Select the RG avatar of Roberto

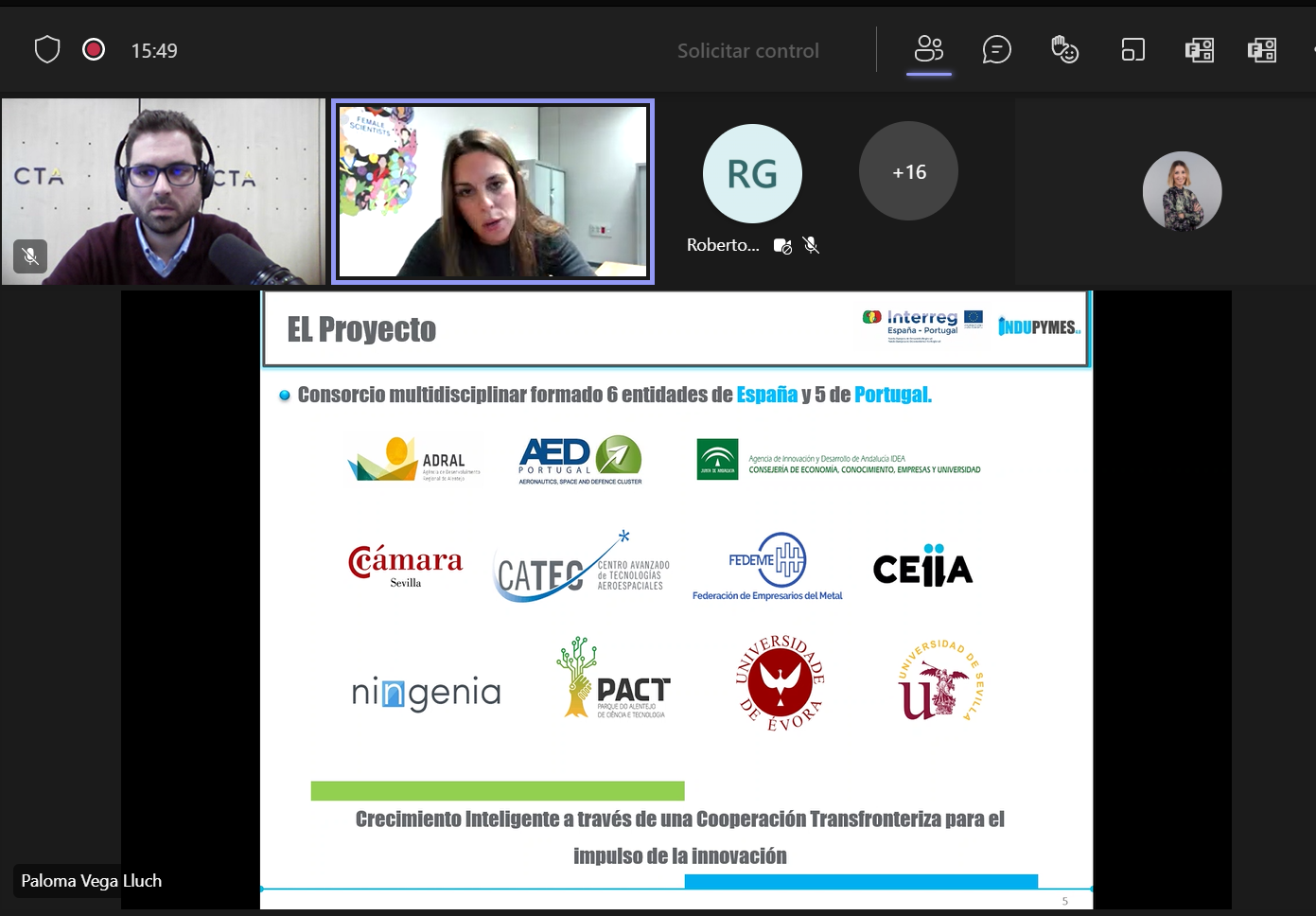point(752,174)
